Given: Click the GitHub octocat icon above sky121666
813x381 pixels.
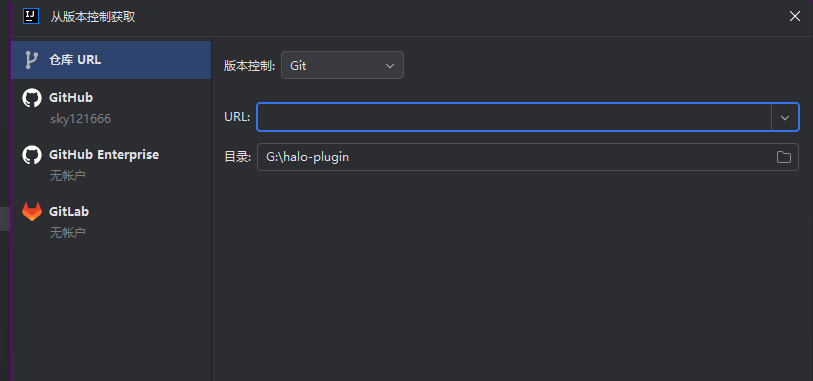Looking at the screenshot, I should (x=32, y=98).
